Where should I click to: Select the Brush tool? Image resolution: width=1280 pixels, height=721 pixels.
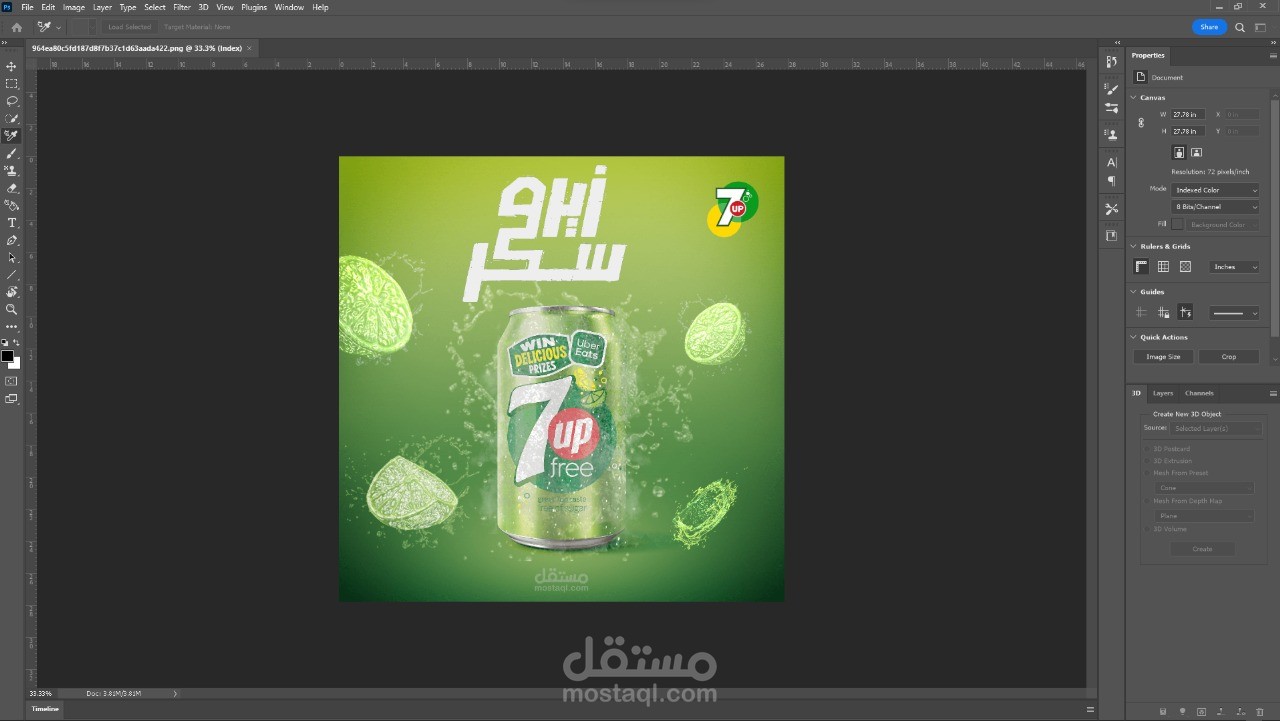click(12, 154)
